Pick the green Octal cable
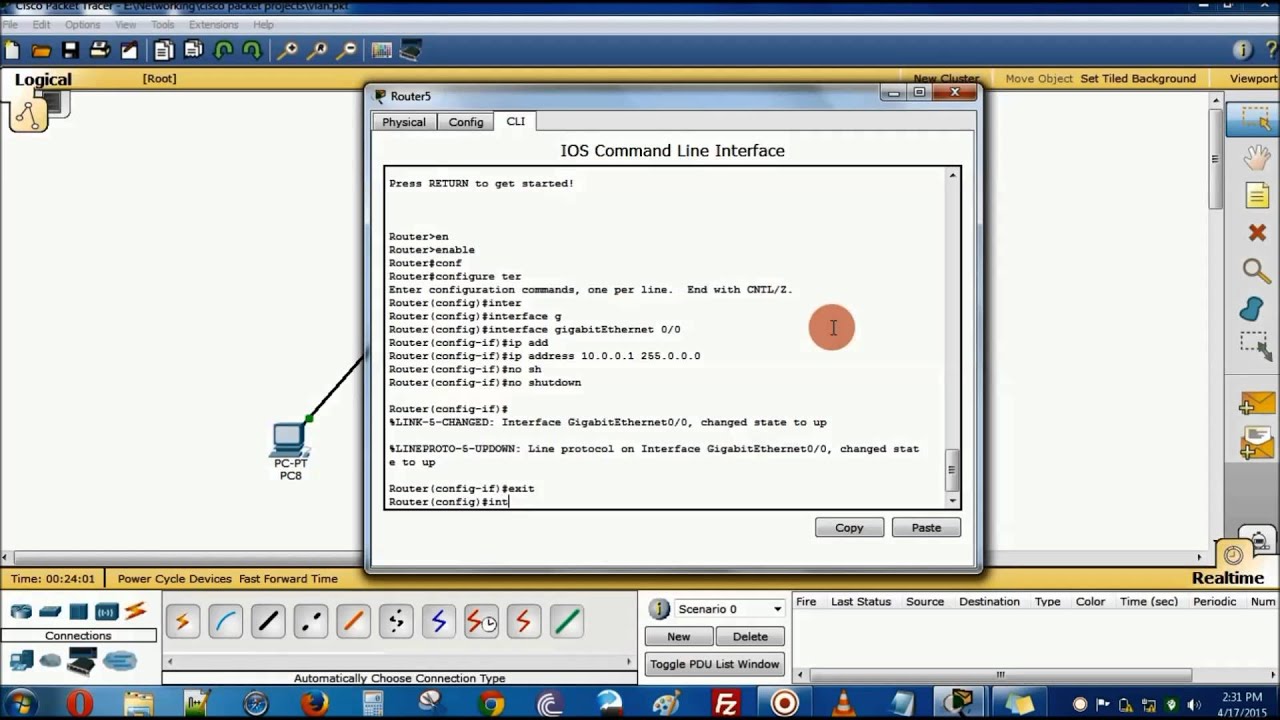 pos(567,622)
